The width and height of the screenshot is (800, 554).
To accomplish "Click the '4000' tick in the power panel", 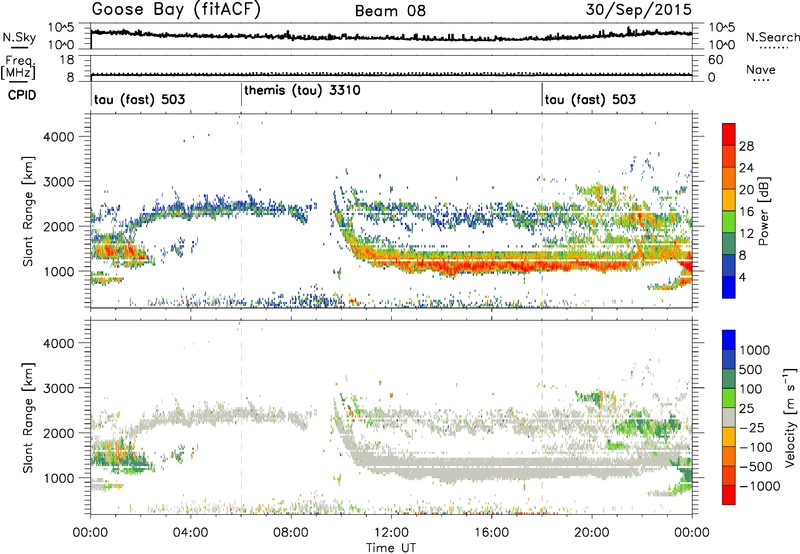I will click(58, 137).
